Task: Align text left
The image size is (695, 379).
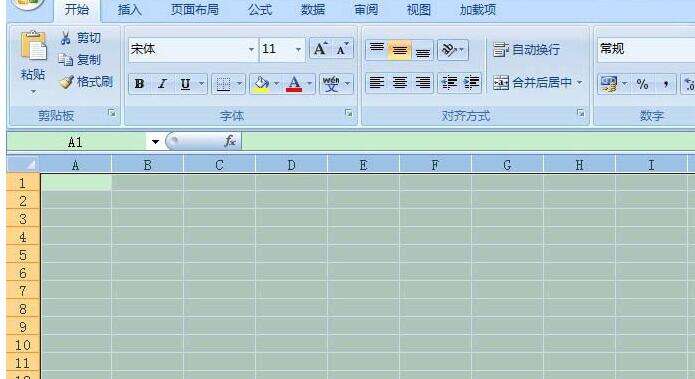Action: click(x=377, y=83)
